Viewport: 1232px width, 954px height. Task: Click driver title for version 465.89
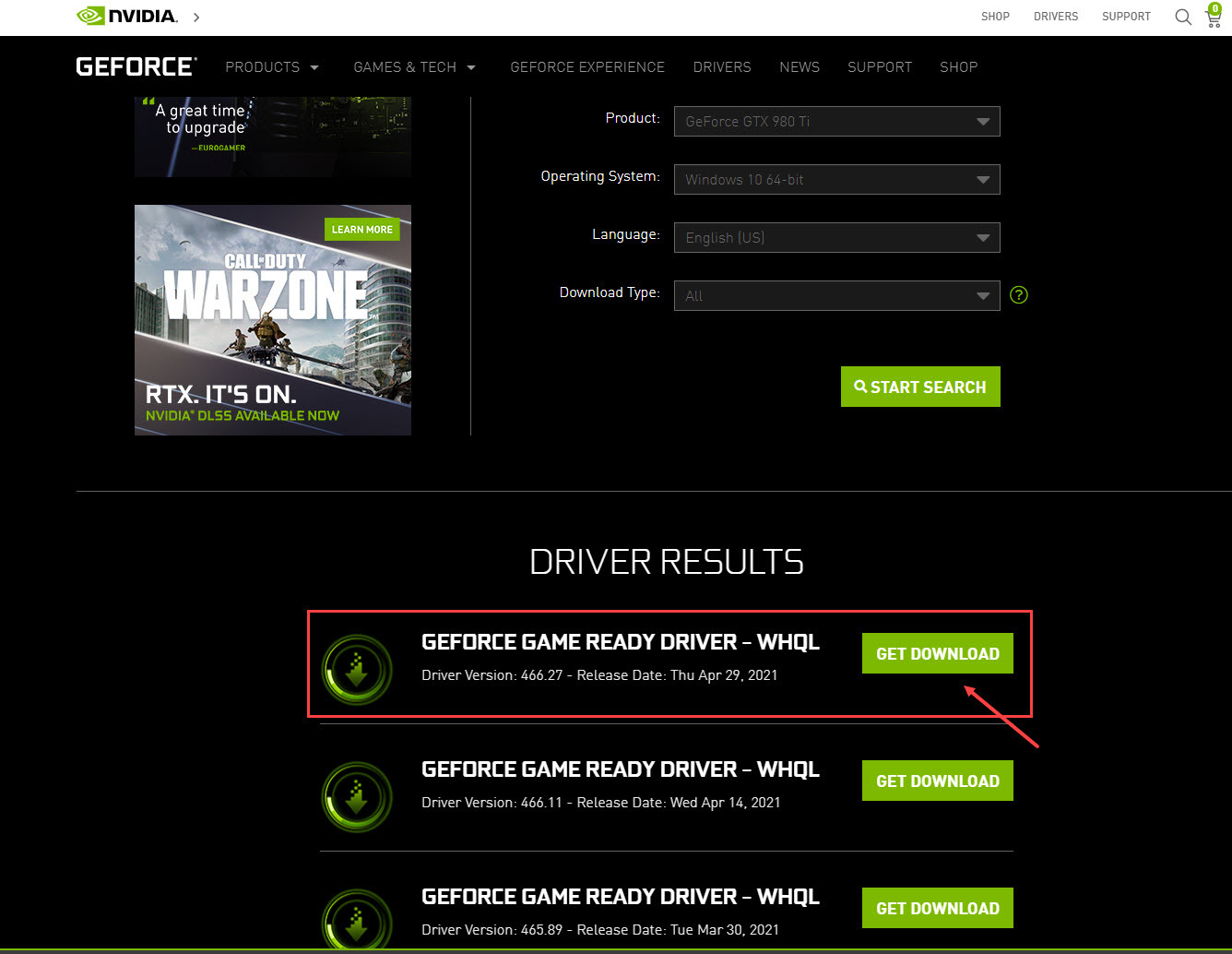click(621, 897)
